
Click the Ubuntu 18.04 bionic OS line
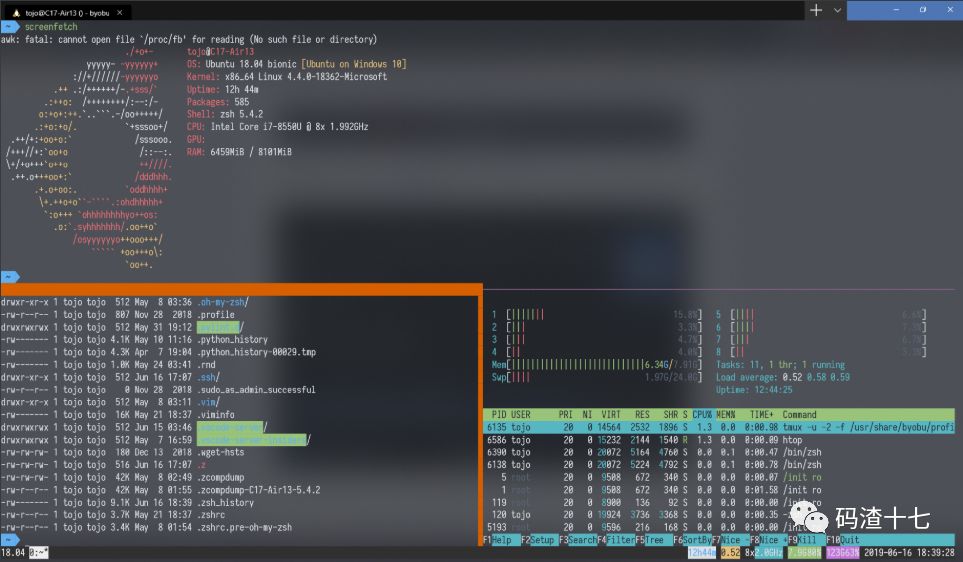[x=297, y=64]
